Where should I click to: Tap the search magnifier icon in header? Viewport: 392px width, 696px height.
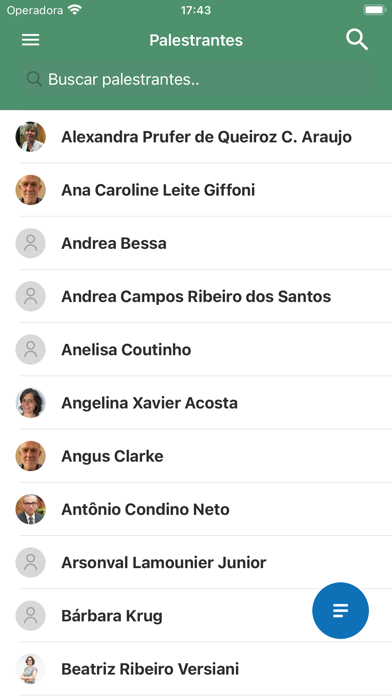[357, 40]
